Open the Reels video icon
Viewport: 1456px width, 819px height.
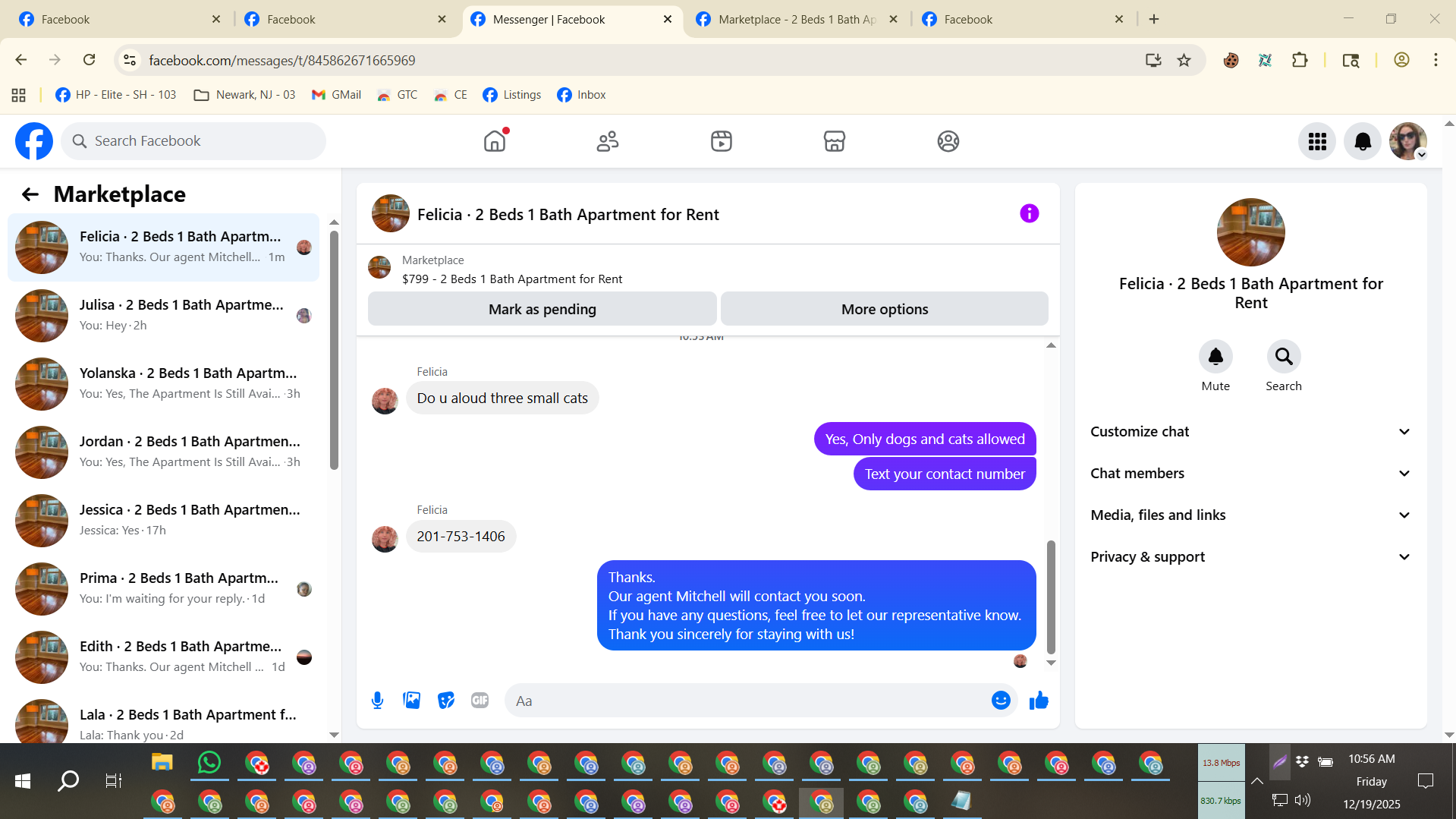point(722,141)
